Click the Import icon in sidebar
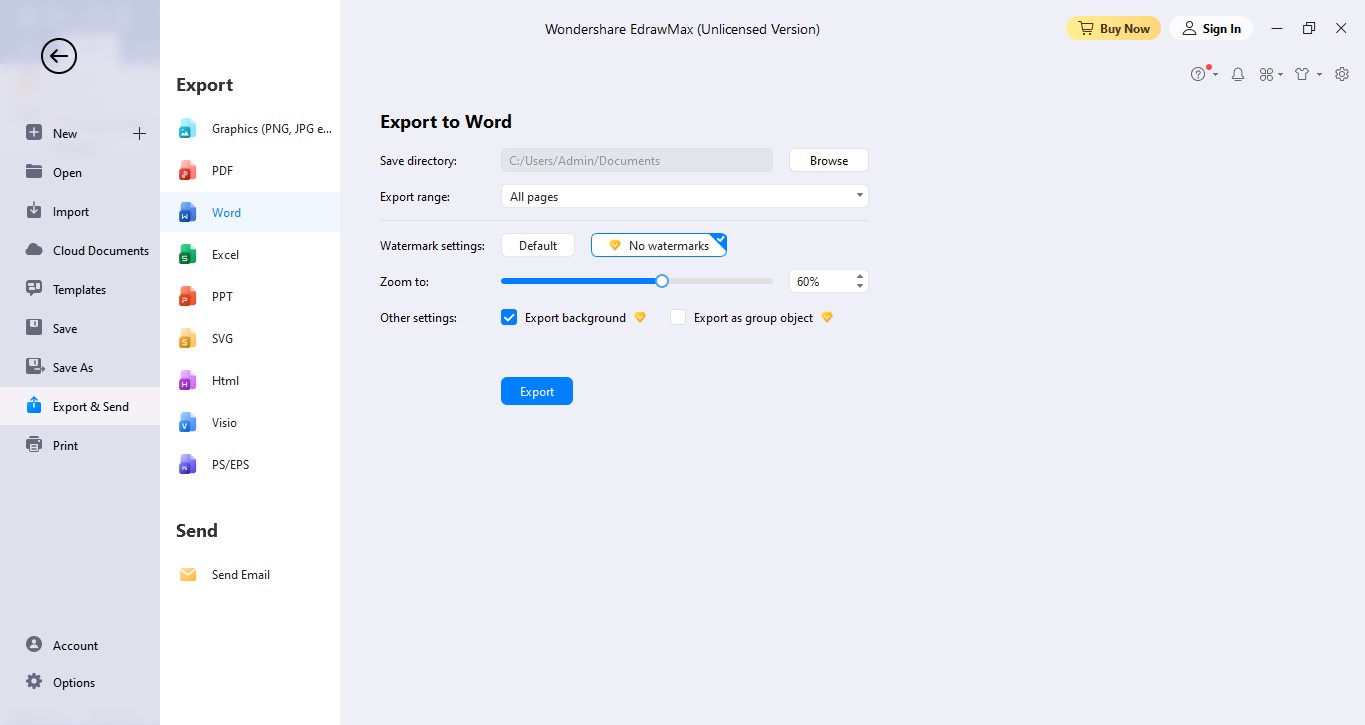Image resolution: width=1365 pixels, height=725 pixels. click(x=34, y=211)
